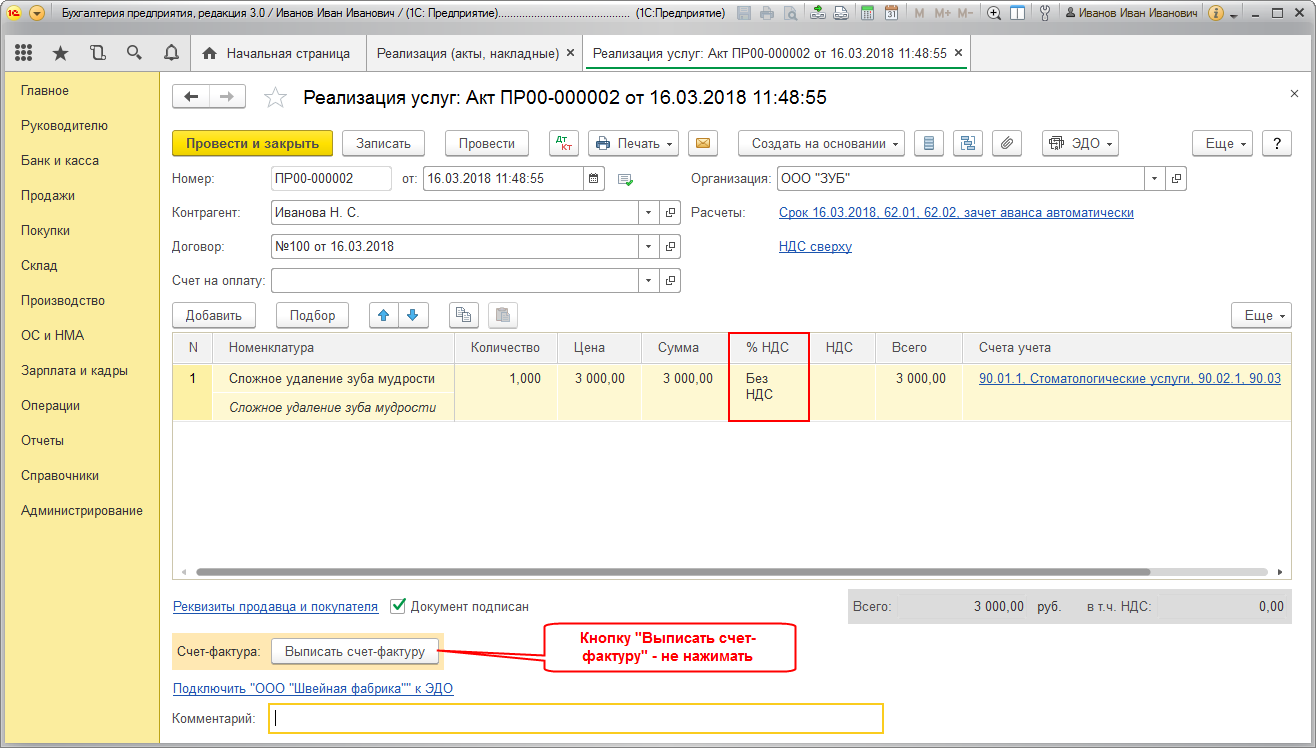The height and width of the screenshot is (748, 1316).
Task: Open service tools wrench icon
Action: coord(1046,14)
